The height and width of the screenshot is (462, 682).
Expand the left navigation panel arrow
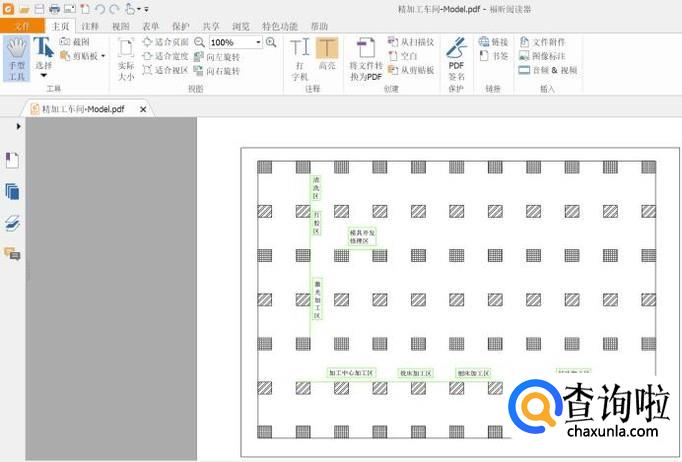(x=18, y=127)
